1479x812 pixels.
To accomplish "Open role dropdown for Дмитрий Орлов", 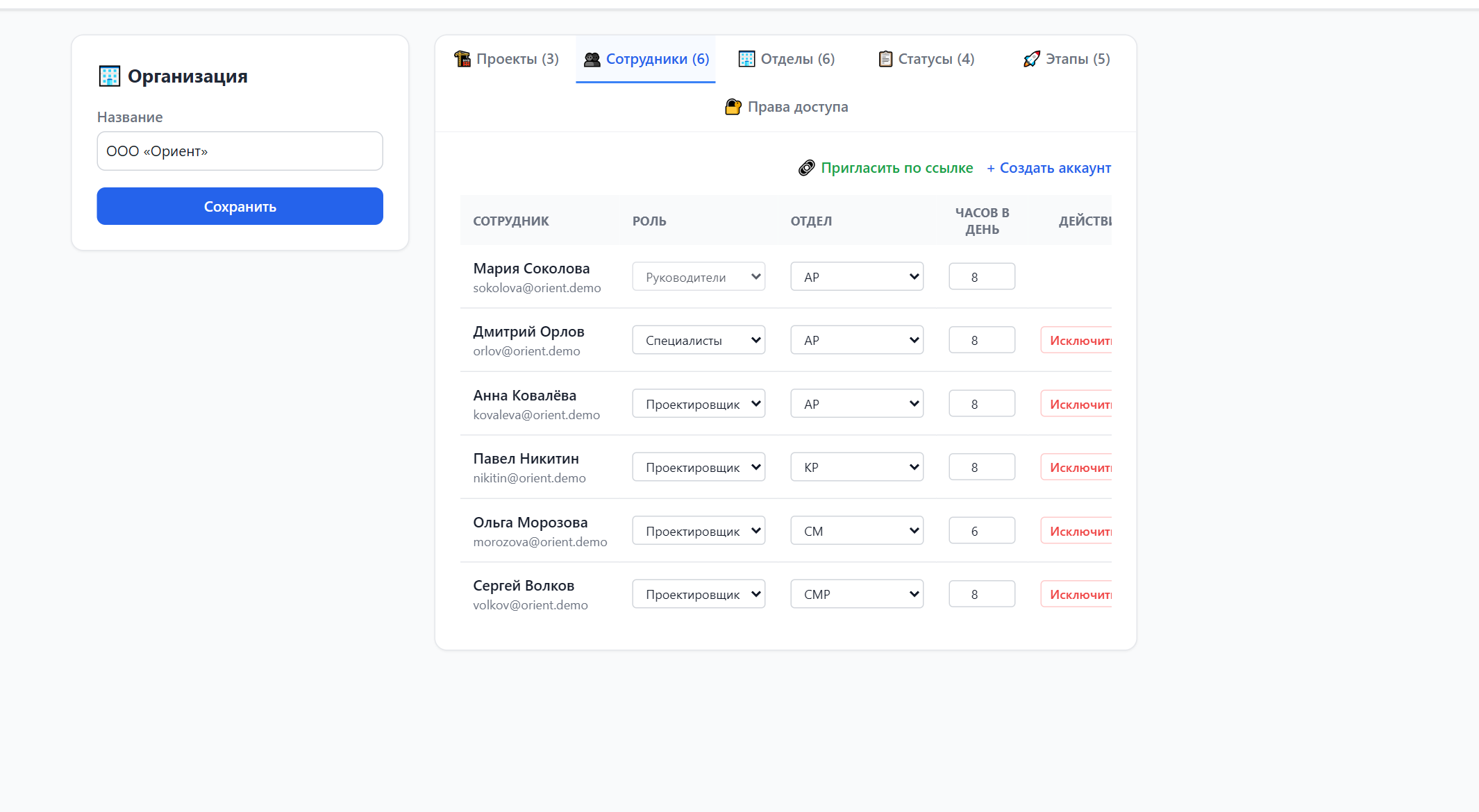I will click(x=699, y=340).
